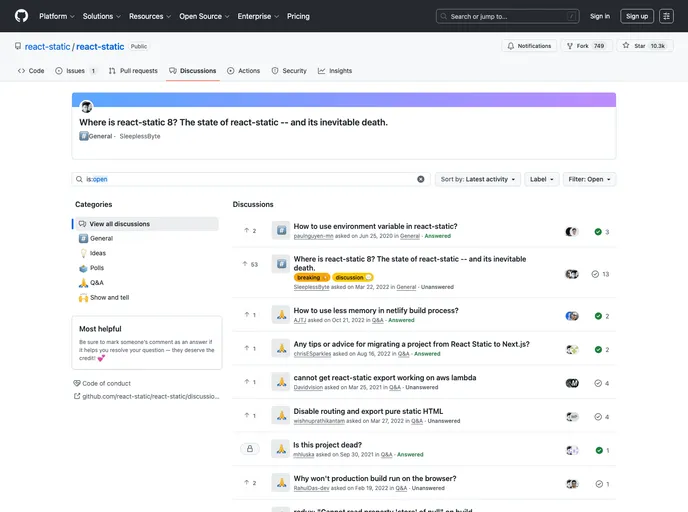Viewport: 688px width, 512px height.
Task: Click the 'breaking' label tag
Action: pos(312,277)
